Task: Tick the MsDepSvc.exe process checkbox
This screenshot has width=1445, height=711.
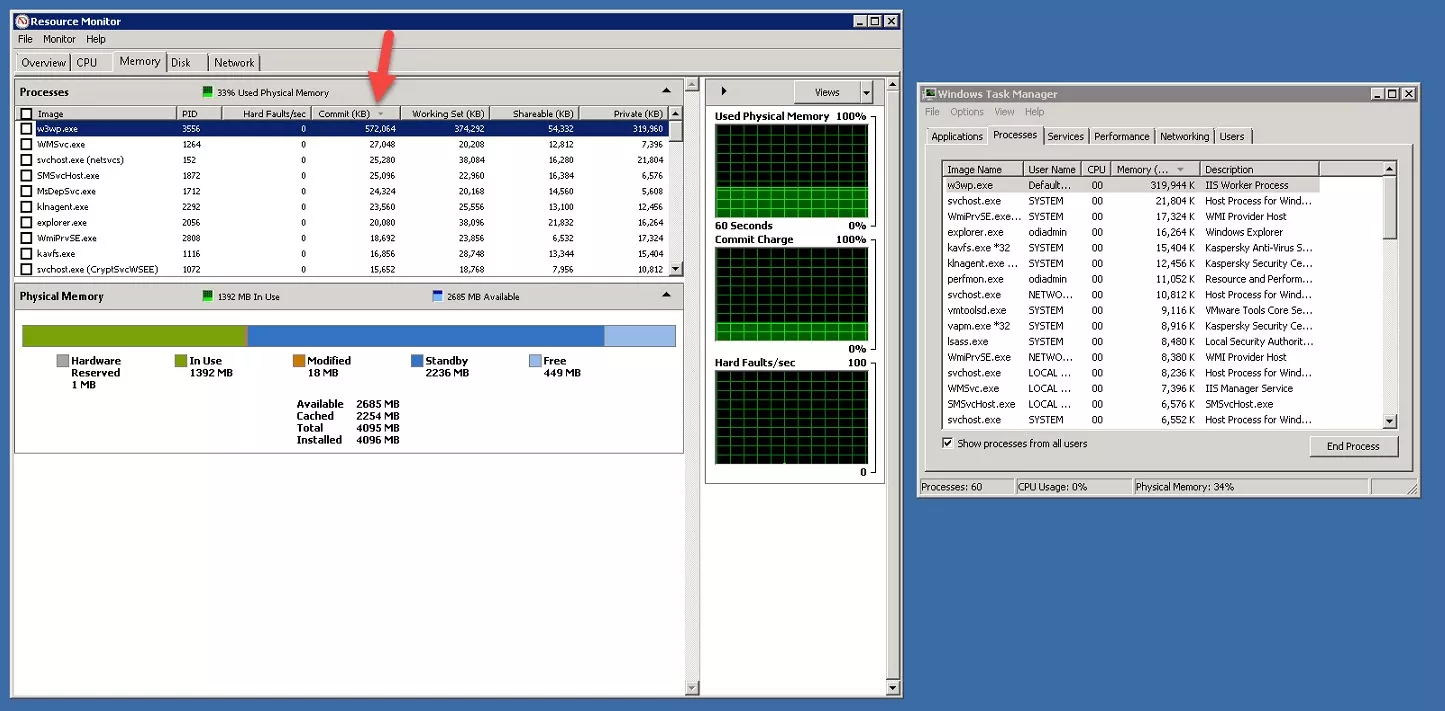Action: pyautogui.click(x=27, y=191)
